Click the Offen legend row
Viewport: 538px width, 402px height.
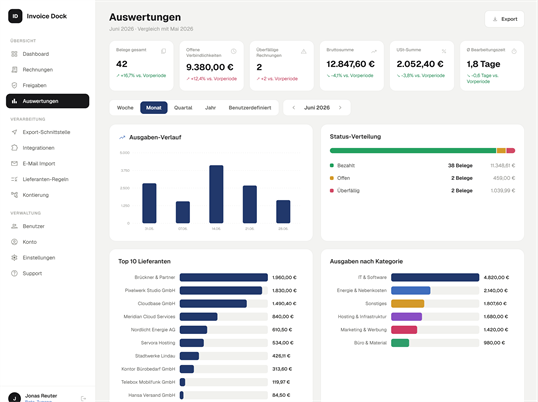coord(422,178)
